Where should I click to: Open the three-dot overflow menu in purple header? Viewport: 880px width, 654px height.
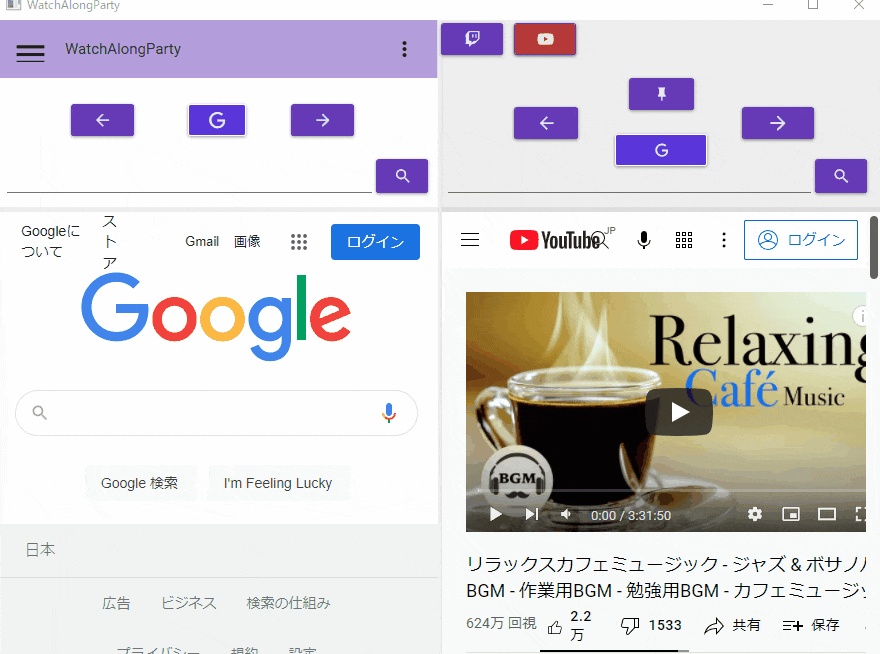pyautogui.click(x=404, y=49)
